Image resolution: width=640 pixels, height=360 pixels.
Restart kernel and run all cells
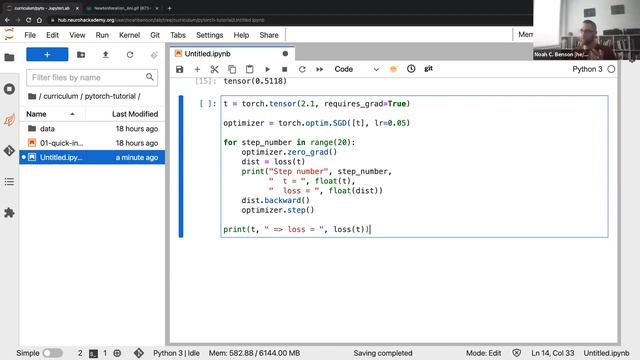tap(320, 69)
